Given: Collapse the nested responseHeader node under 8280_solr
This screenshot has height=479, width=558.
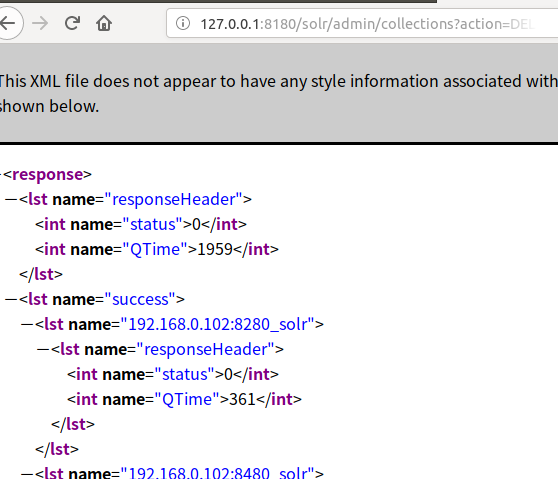Looking at the screenshot, I should (43, 349).
